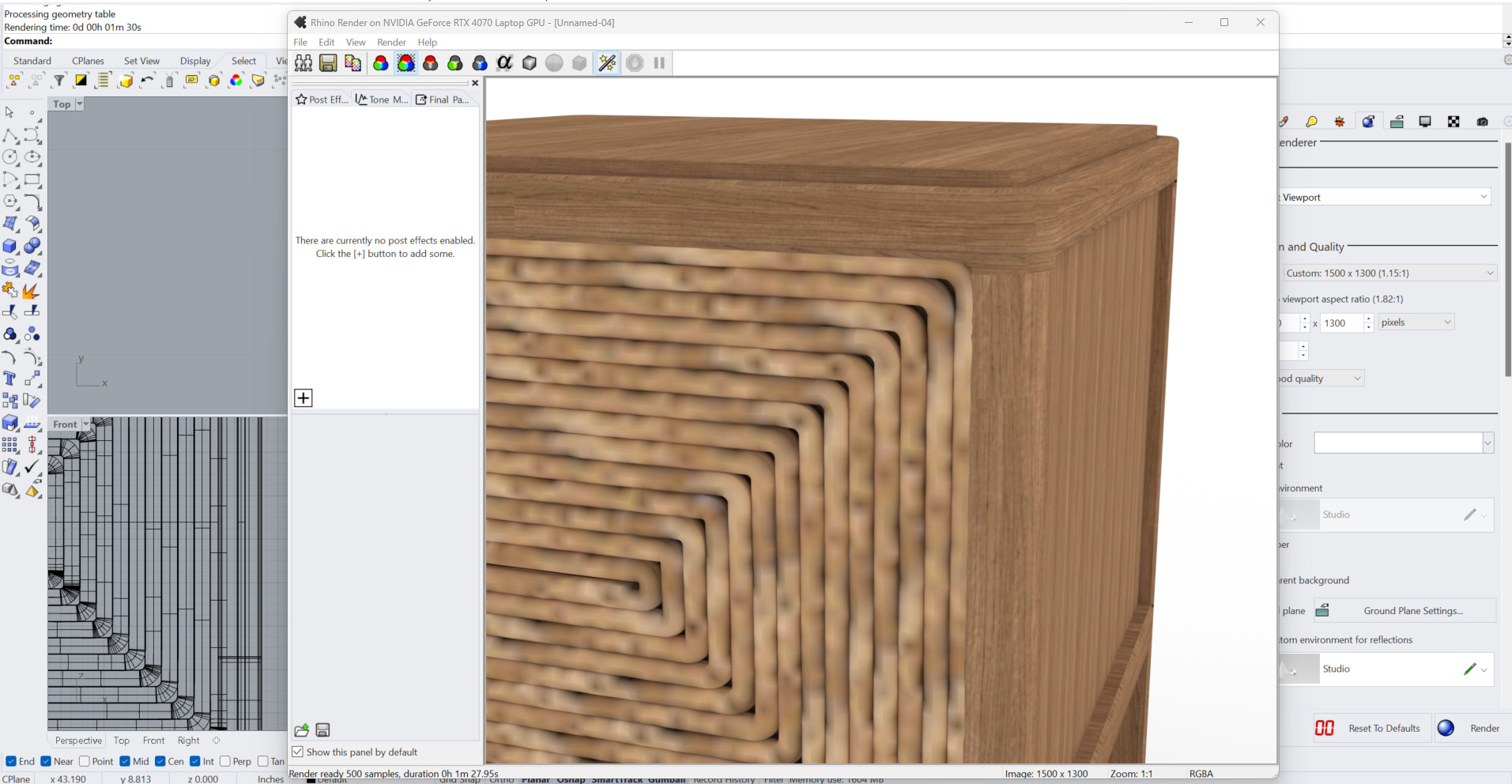Image resolution: width=1512 pixels, height=784 pixels.
Task: Switch to the Set View toolbar tab
Action: [x=141, y=61]
